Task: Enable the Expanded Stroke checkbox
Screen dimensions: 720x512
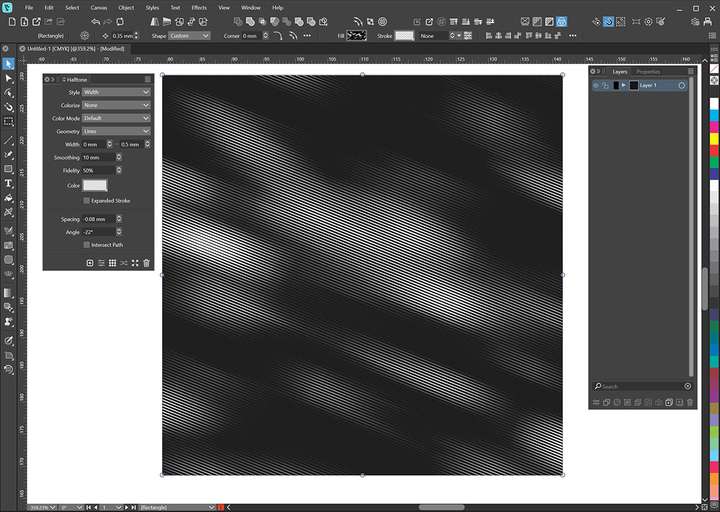Action: point(87,200)
